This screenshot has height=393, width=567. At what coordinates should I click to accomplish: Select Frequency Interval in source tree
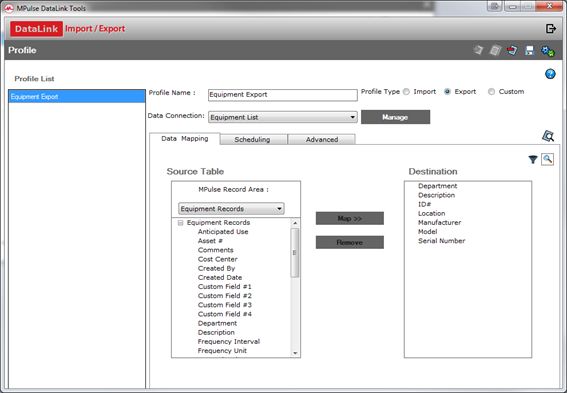click(x=229, y=341)
